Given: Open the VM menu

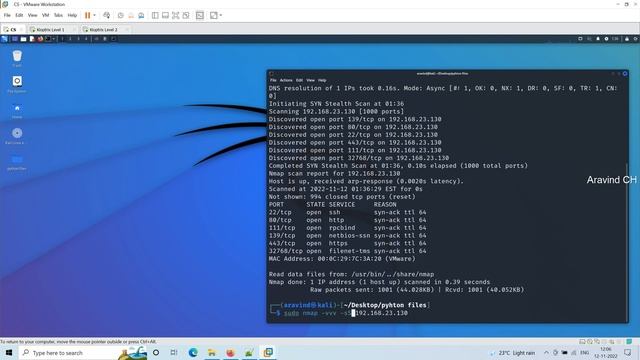Looking at the screenshot, I should 45,15.
